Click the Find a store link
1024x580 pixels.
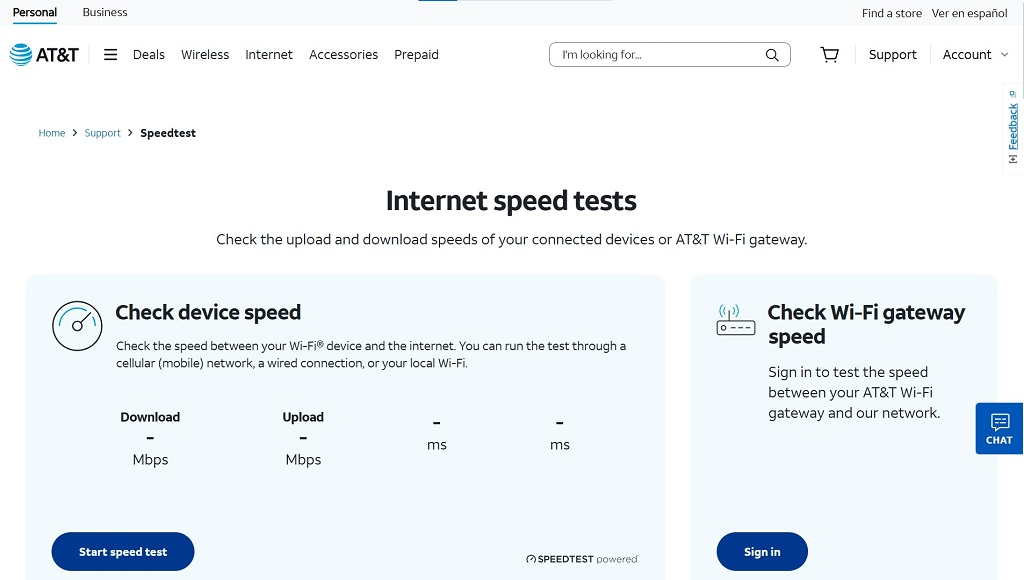892,14
